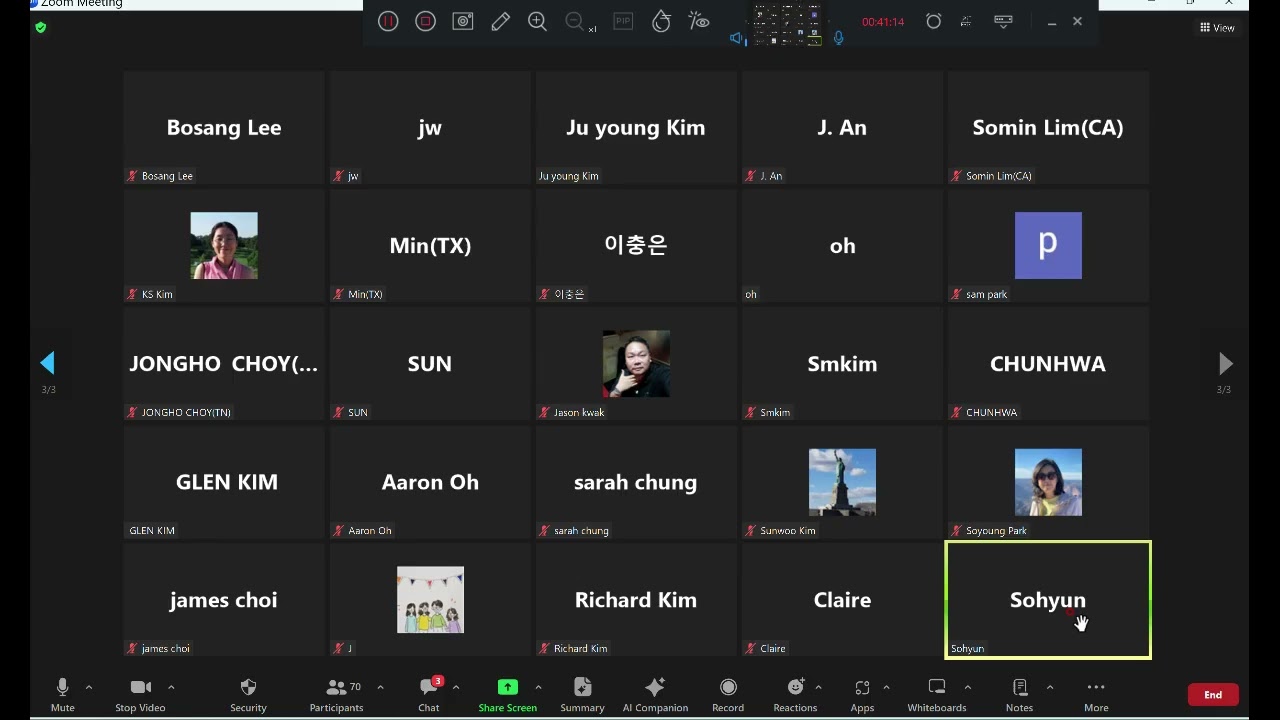The image size is (1280, 720).
Task: Select sam park's purple avatar
Action: 1048,245
